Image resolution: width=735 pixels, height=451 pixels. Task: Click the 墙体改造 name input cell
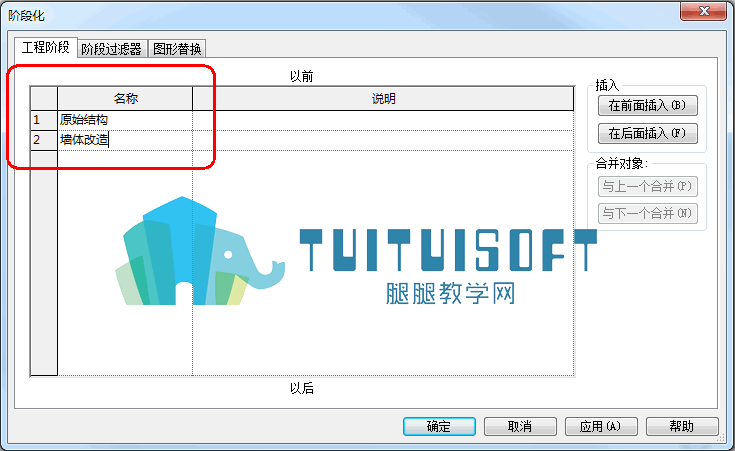point(125,140)
